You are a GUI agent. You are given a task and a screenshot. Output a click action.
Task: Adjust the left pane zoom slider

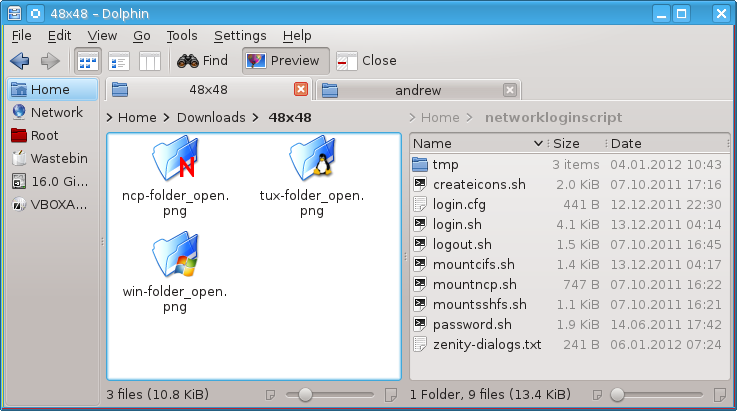305,394
